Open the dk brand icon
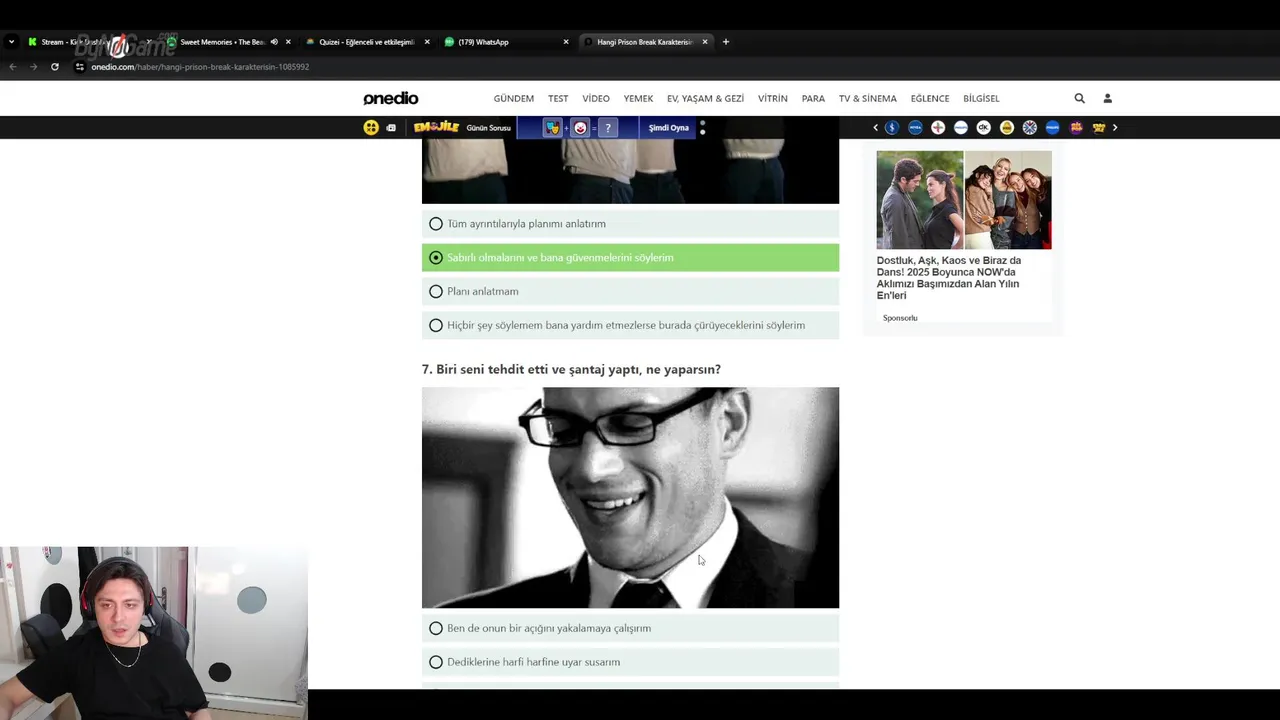The width and height of the screenshot is (1280, 720). tap(984, 128)
